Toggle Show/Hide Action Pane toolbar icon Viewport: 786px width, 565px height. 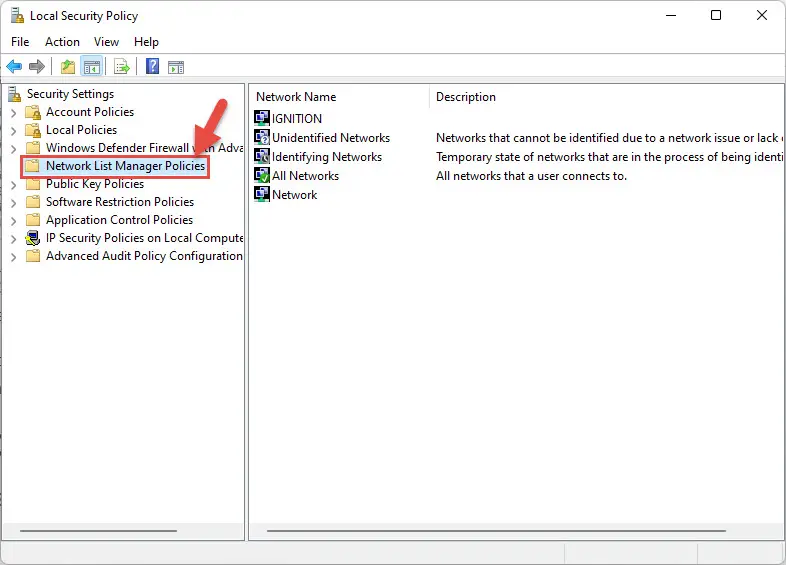click(176, 67)
